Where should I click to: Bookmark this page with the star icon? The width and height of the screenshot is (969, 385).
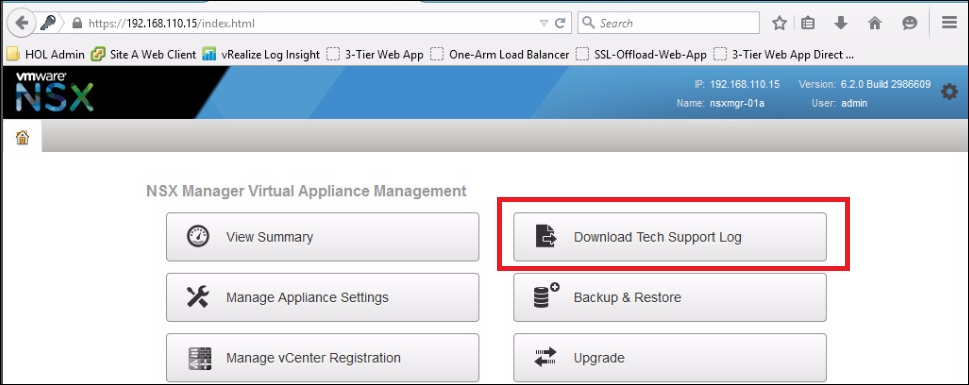[x=779, y=23]
